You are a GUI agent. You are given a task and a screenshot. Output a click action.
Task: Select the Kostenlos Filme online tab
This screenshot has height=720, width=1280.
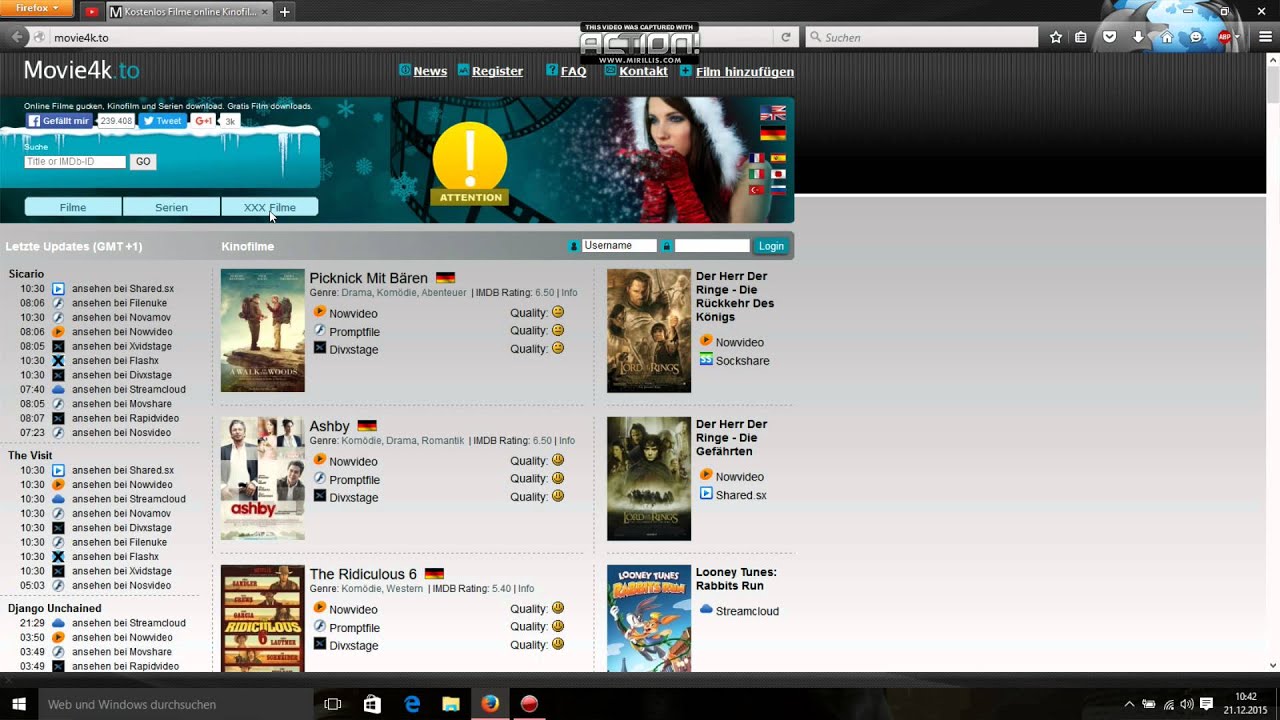pos(188,12)
